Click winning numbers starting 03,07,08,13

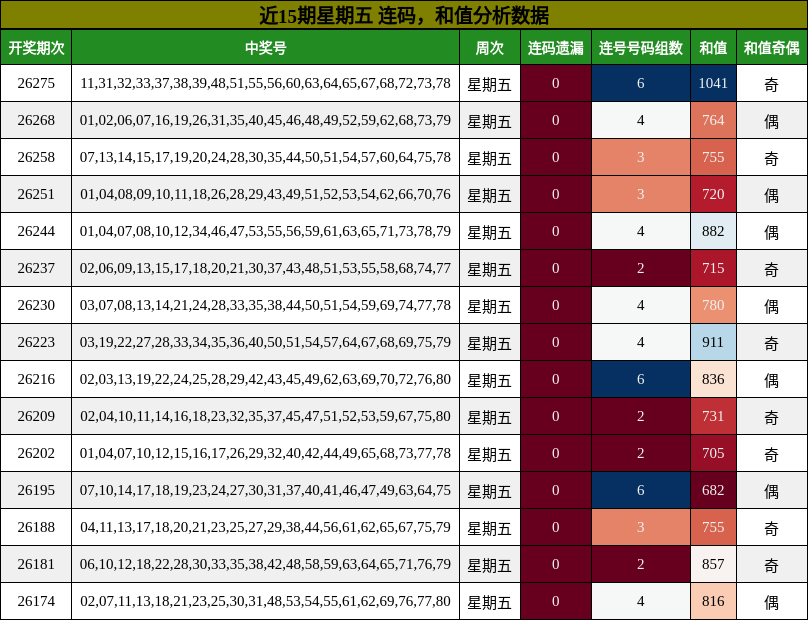tap(265, 305)
